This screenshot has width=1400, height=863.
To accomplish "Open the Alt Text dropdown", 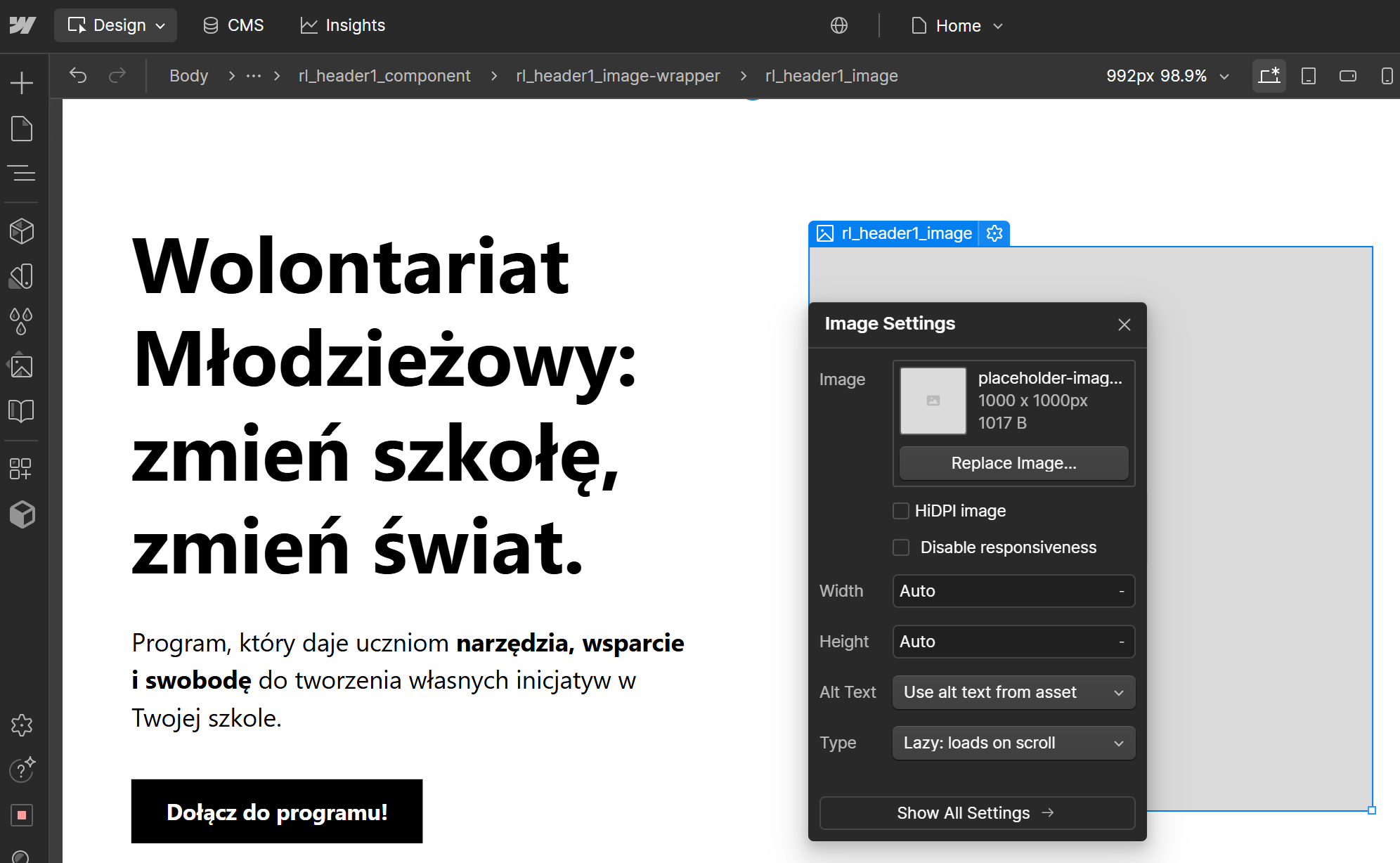I will 1013,692.
